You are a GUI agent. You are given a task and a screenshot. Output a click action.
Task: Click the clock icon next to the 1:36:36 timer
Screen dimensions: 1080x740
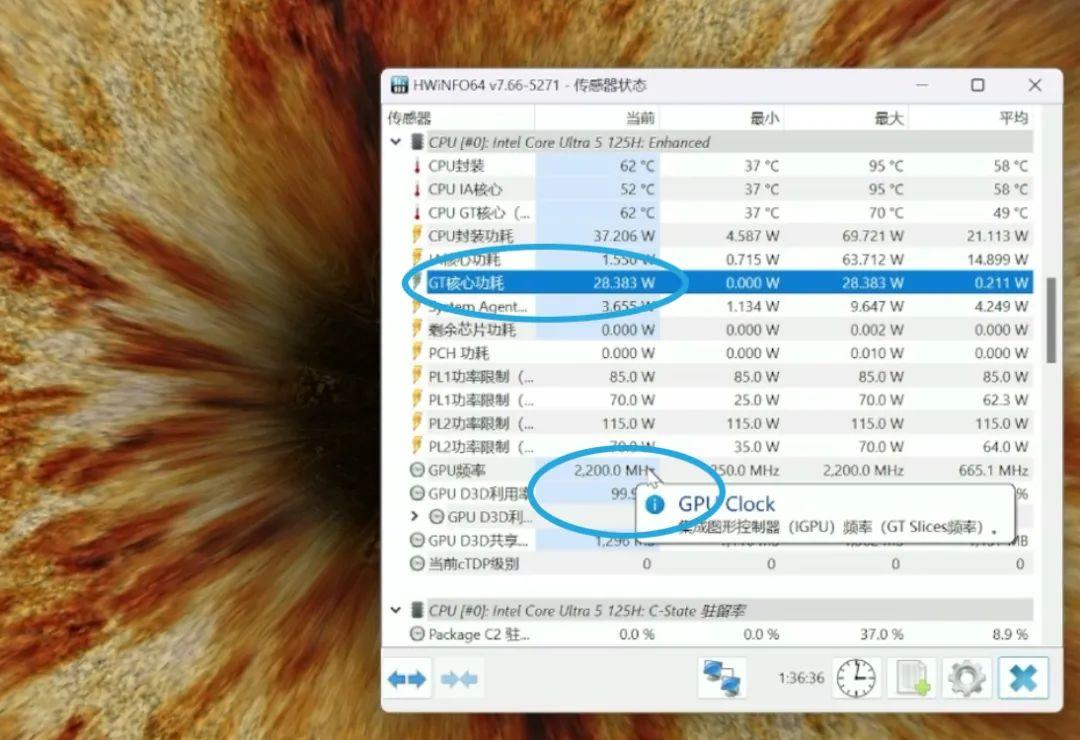point(855,679)
